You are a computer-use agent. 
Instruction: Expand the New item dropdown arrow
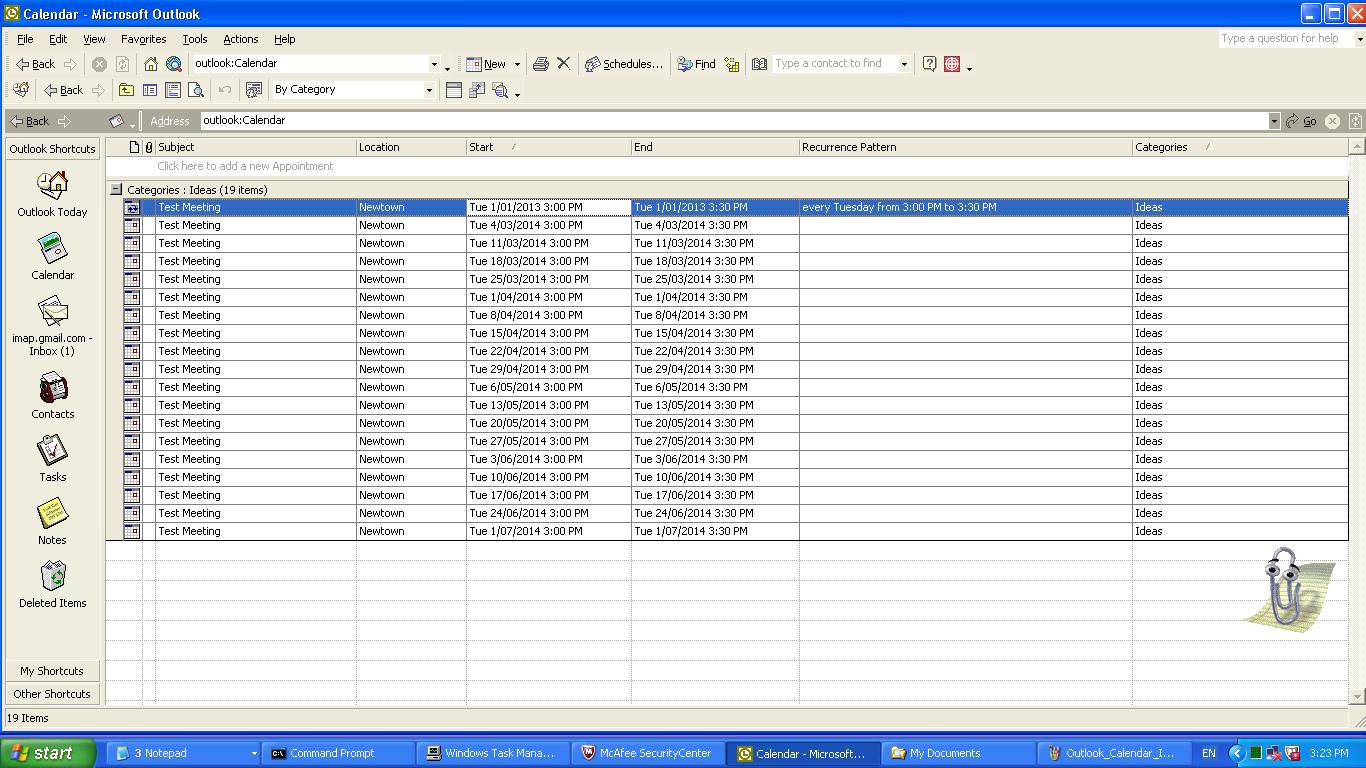coord(517,64)
